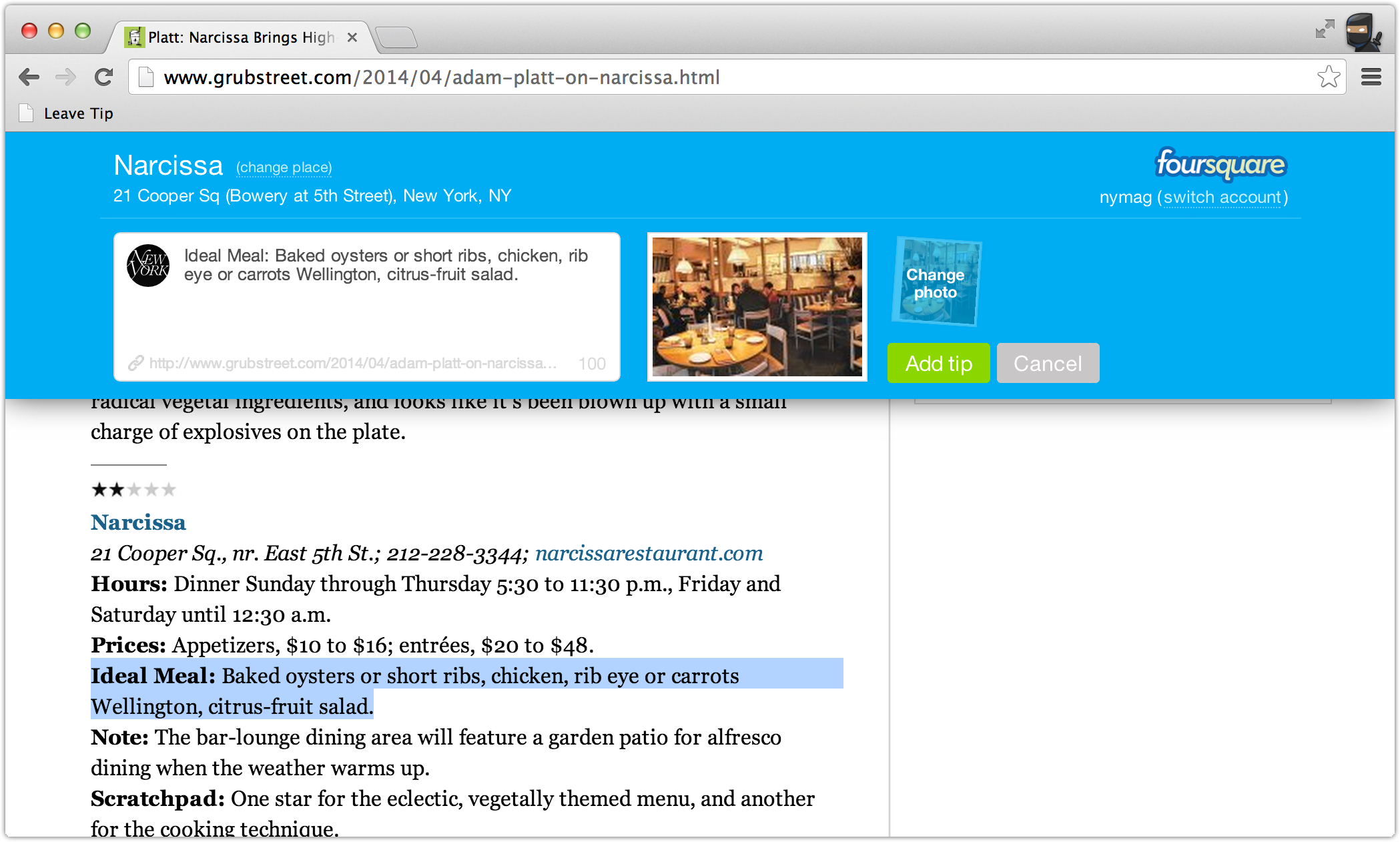
Task: Click the 100 character counter
Action: 592,364
